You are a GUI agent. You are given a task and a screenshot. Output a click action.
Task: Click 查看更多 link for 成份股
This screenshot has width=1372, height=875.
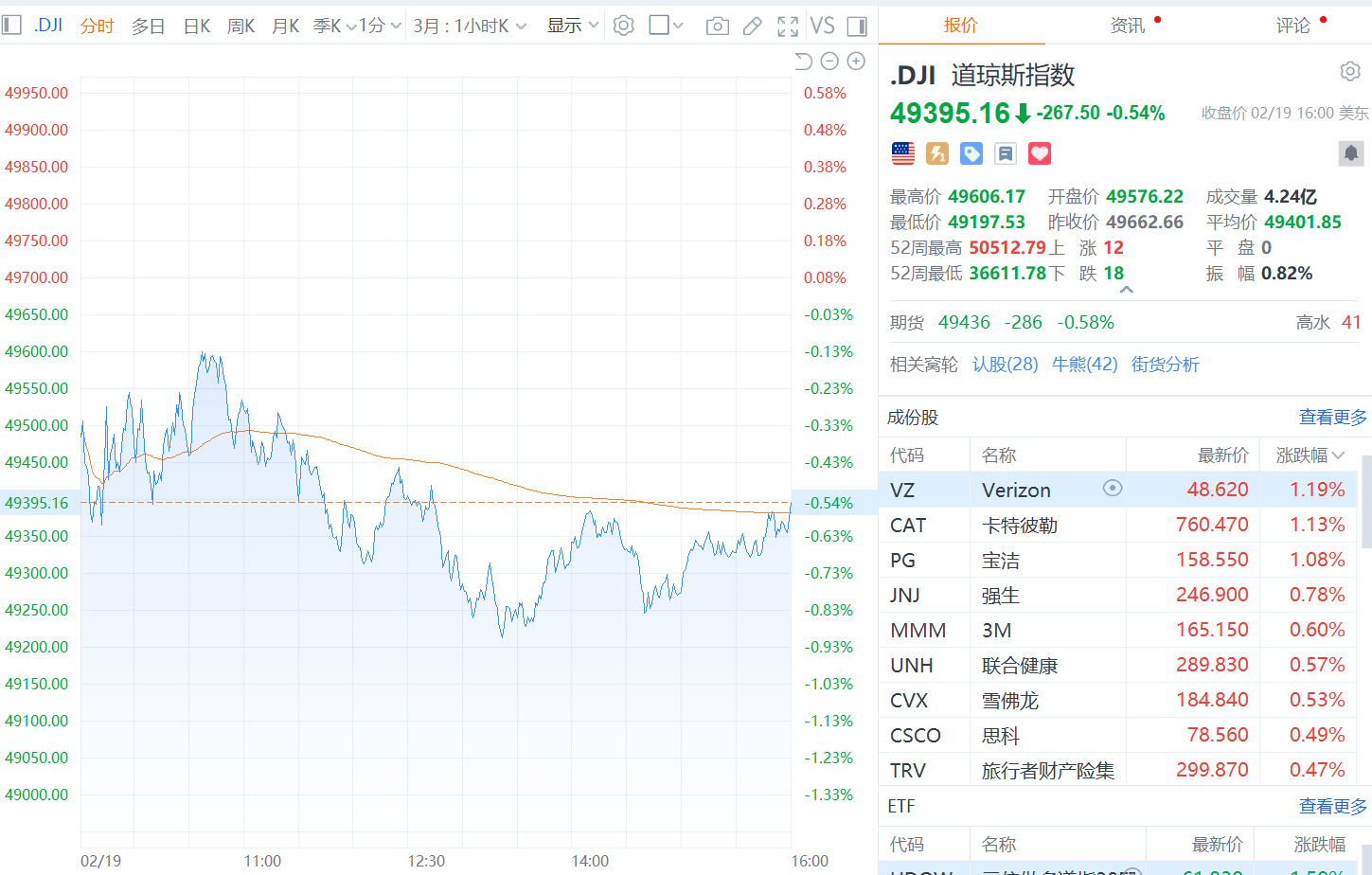(x=1332, y=417)
